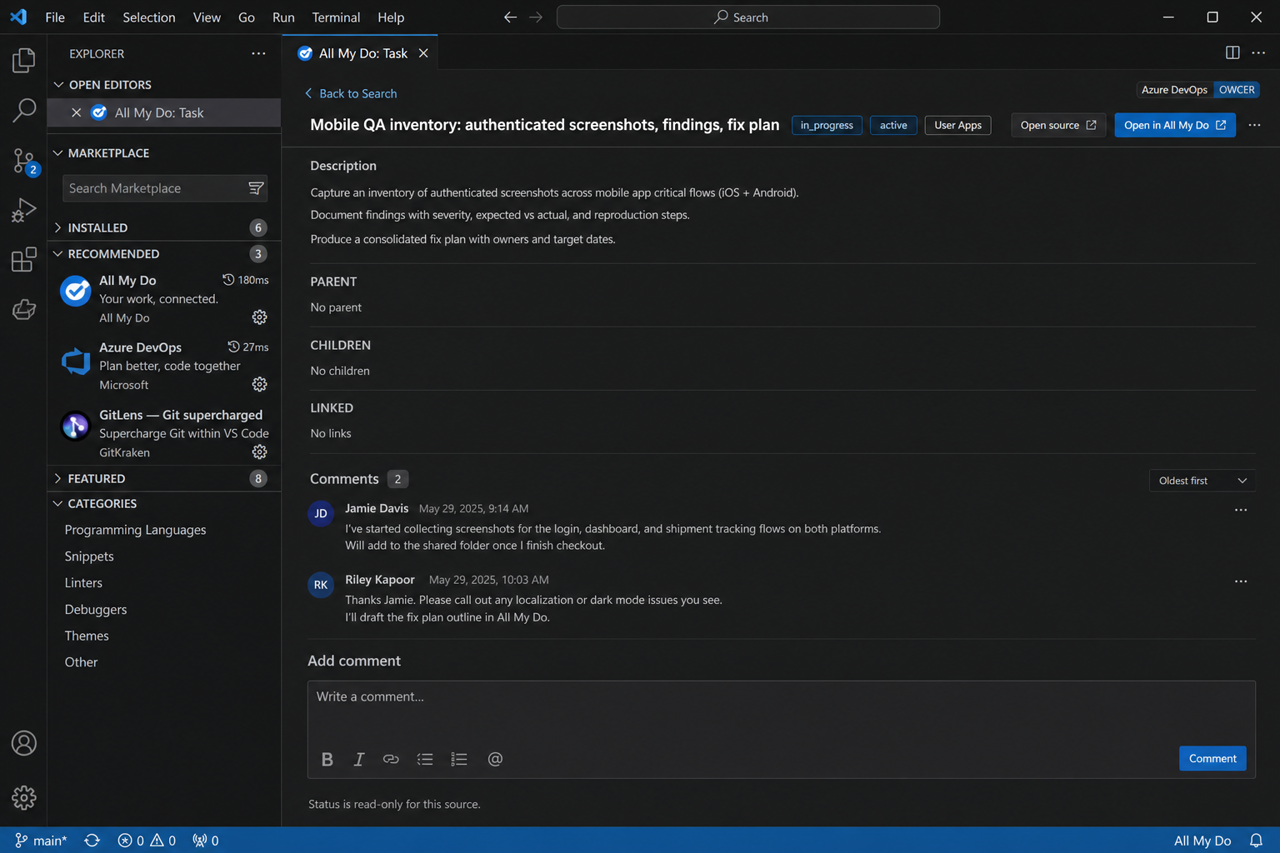Click errors and warnings count in status bar
Viewport: 1280px width, 853px height.
point(147,841)
